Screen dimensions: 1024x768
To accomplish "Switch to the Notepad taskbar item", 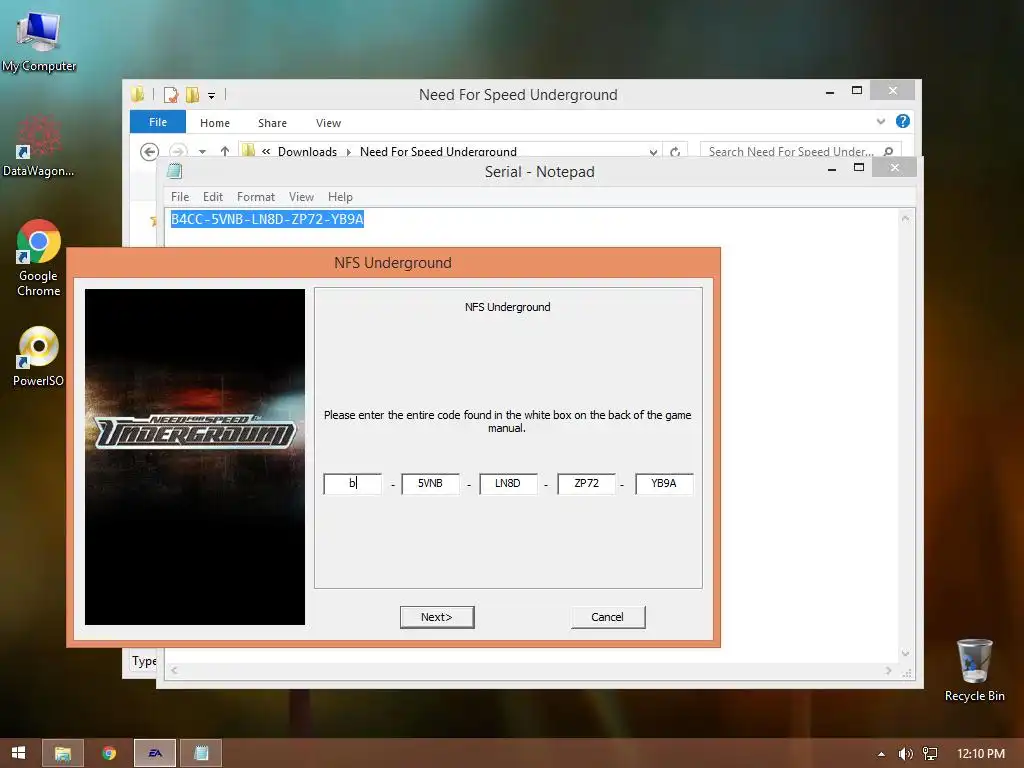I will pos(201,753).
